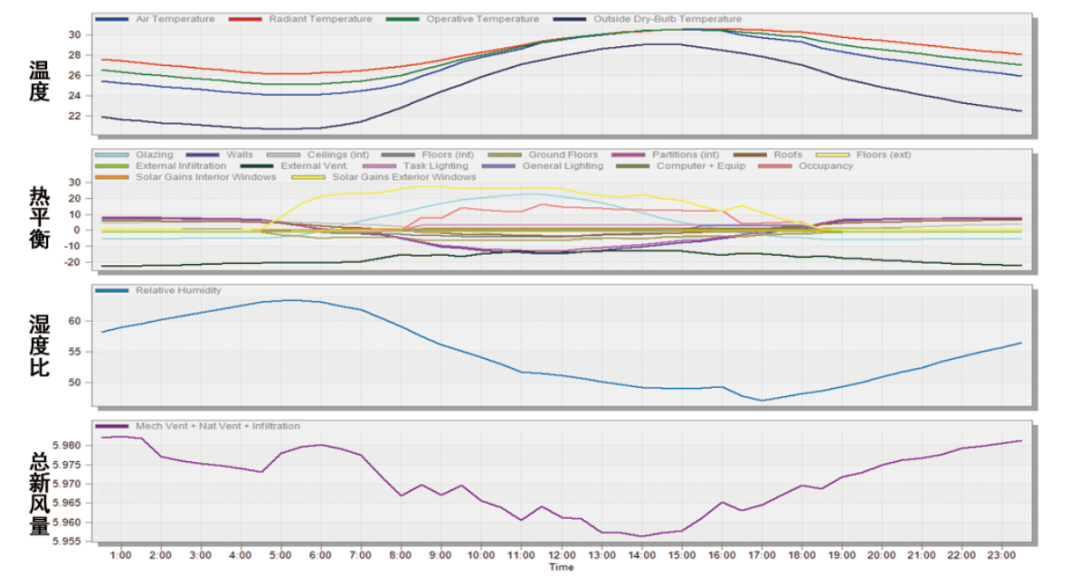This screenshot has height=576, width=1080.
Task: Click the Task Lighting legend label
Action: click(435, 166)
